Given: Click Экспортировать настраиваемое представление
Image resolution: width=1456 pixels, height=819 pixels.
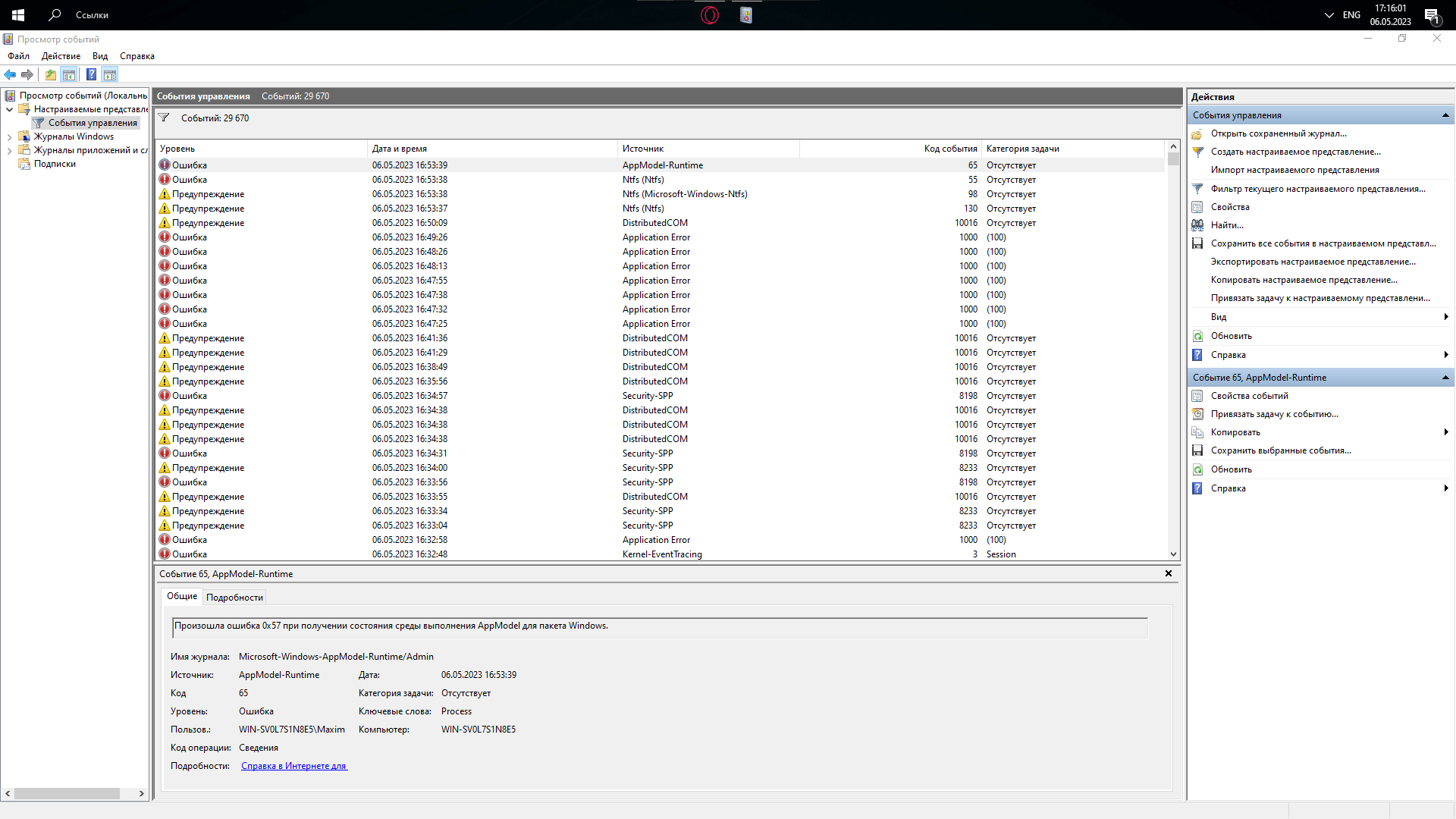Looking at the screenshot, I should click(x=1313, y=262).
